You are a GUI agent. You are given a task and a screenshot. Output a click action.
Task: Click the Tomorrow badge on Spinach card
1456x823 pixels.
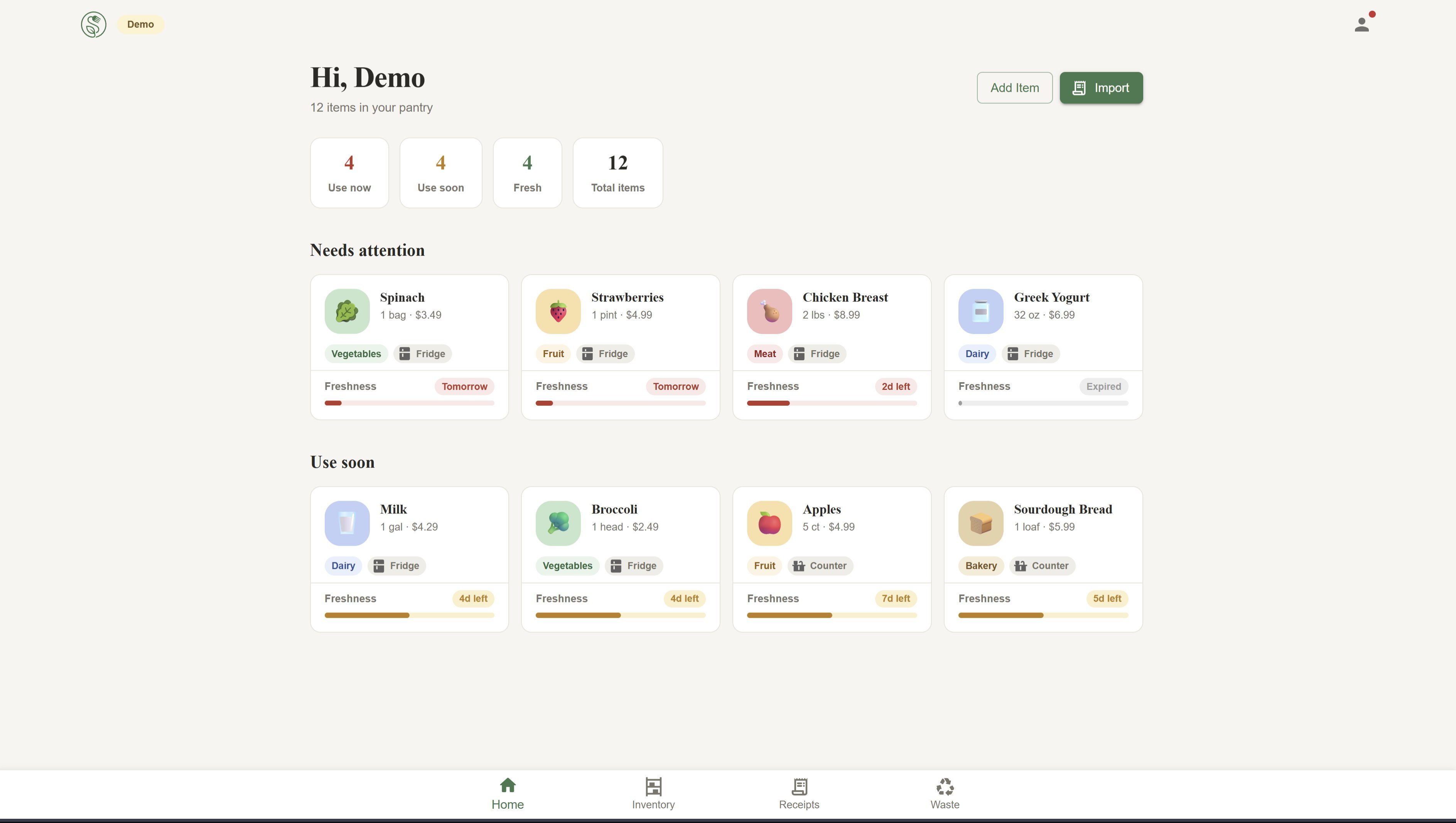(465, 387)
